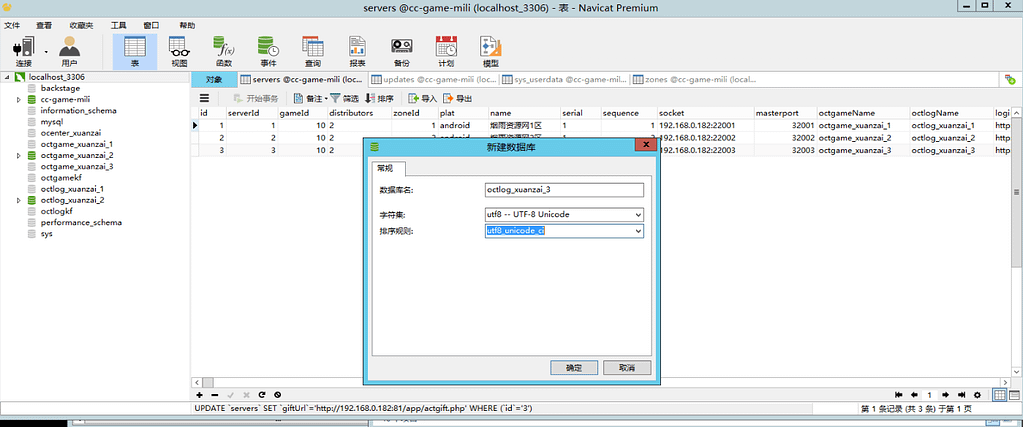Screen dimensions: 1023x427
Task: Open the 收藏夹 (Favorites) menu
Action: pos(81,25)
